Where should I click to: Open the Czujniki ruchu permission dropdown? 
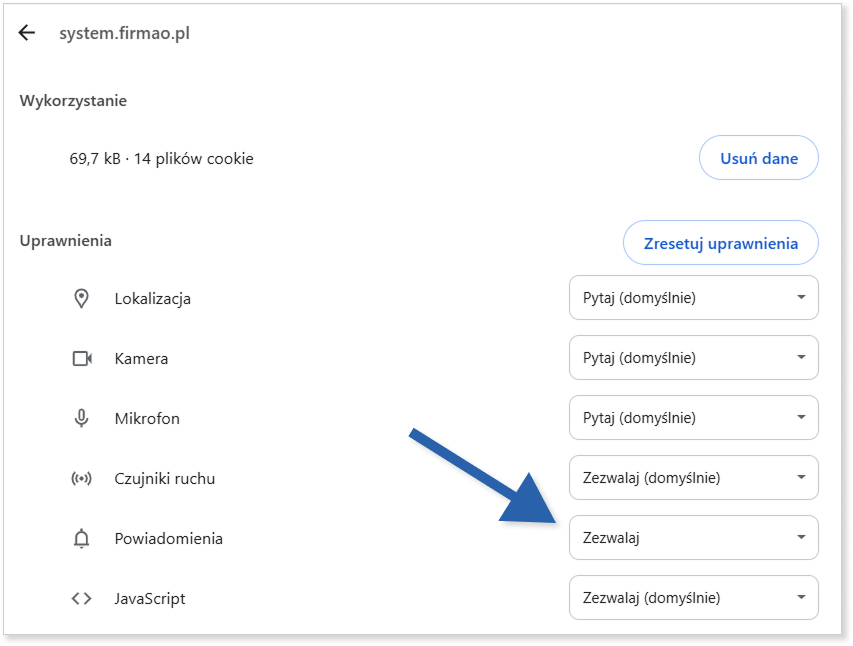point(694,477)
